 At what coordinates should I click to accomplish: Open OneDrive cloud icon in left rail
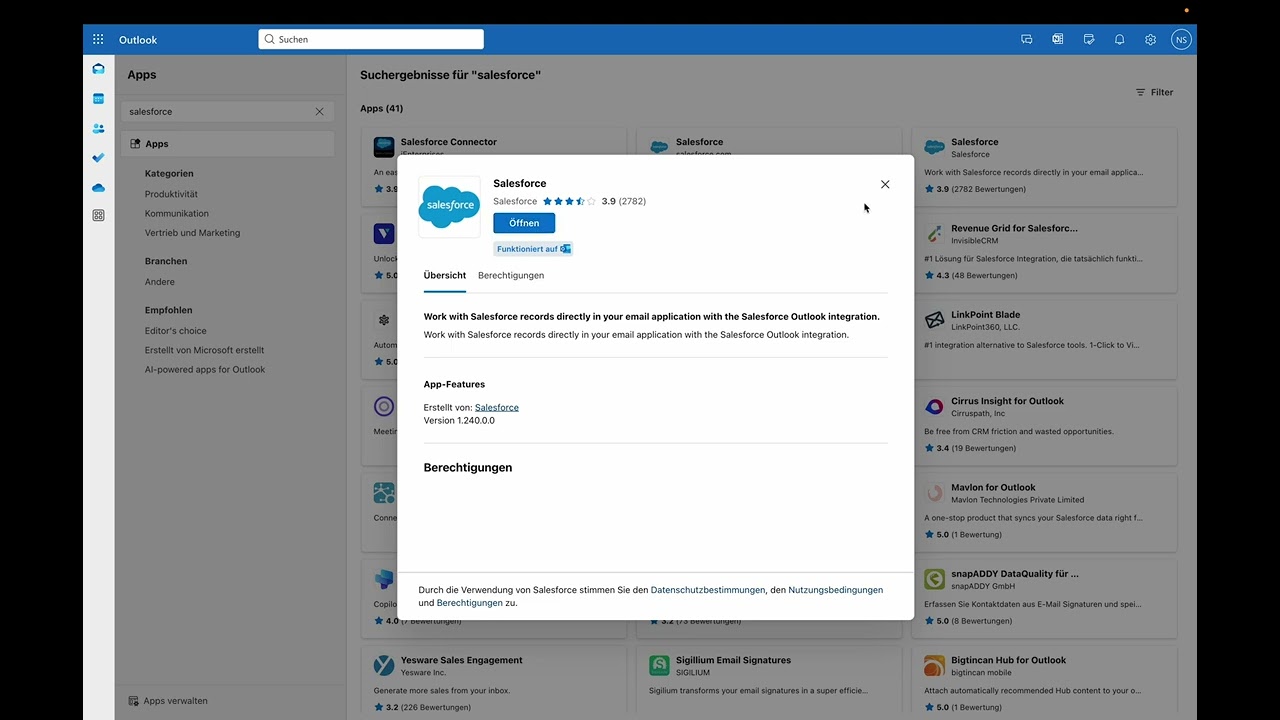coord(98,187)
